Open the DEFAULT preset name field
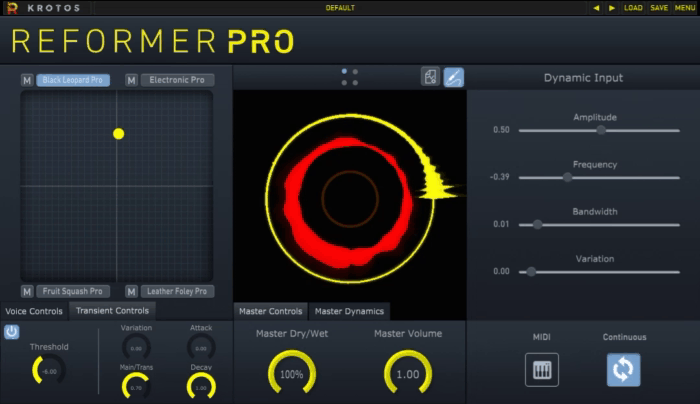The image size is (700, 404). pos(340,8)
